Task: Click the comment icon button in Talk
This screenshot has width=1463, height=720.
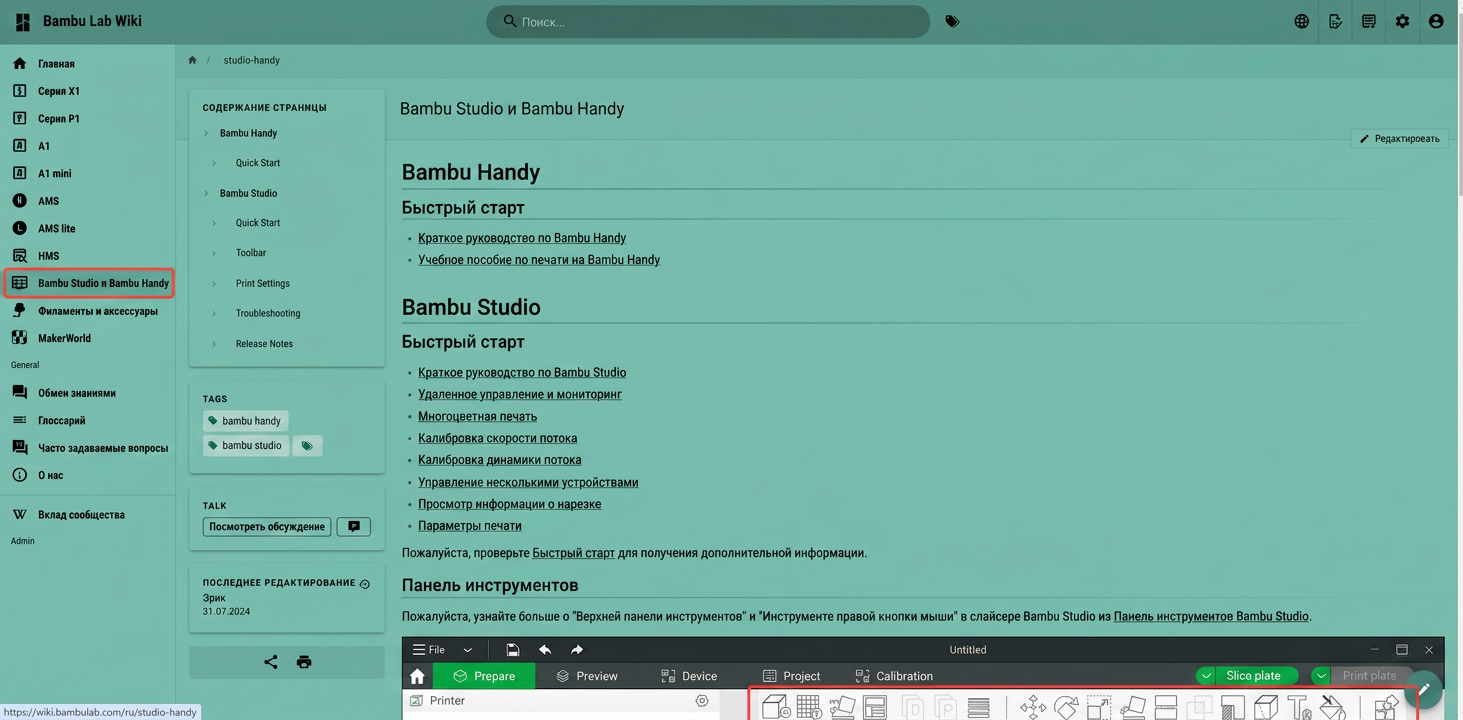Action: coord(354,527)
